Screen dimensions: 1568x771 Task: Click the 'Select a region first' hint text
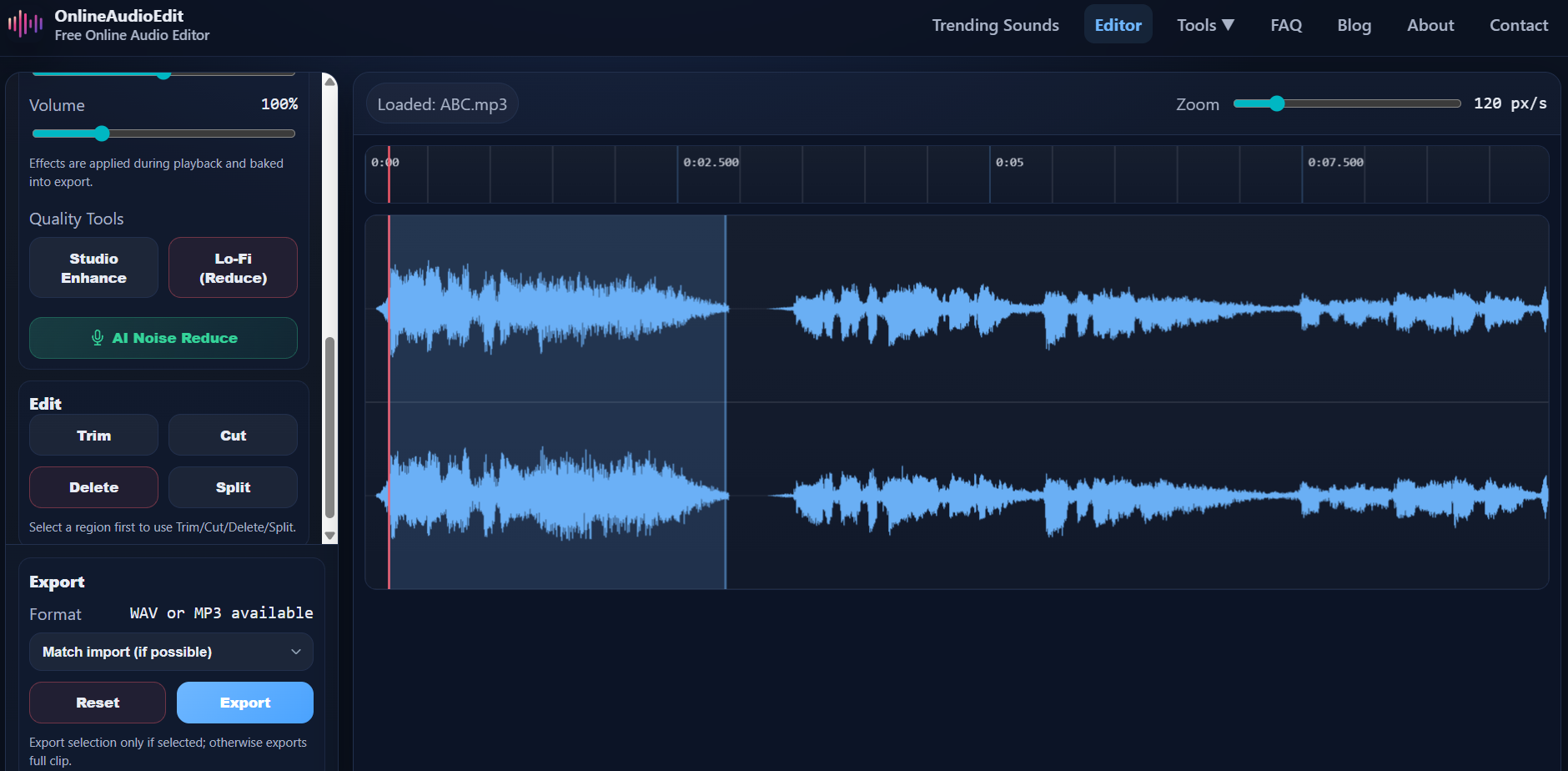[163, 527]
